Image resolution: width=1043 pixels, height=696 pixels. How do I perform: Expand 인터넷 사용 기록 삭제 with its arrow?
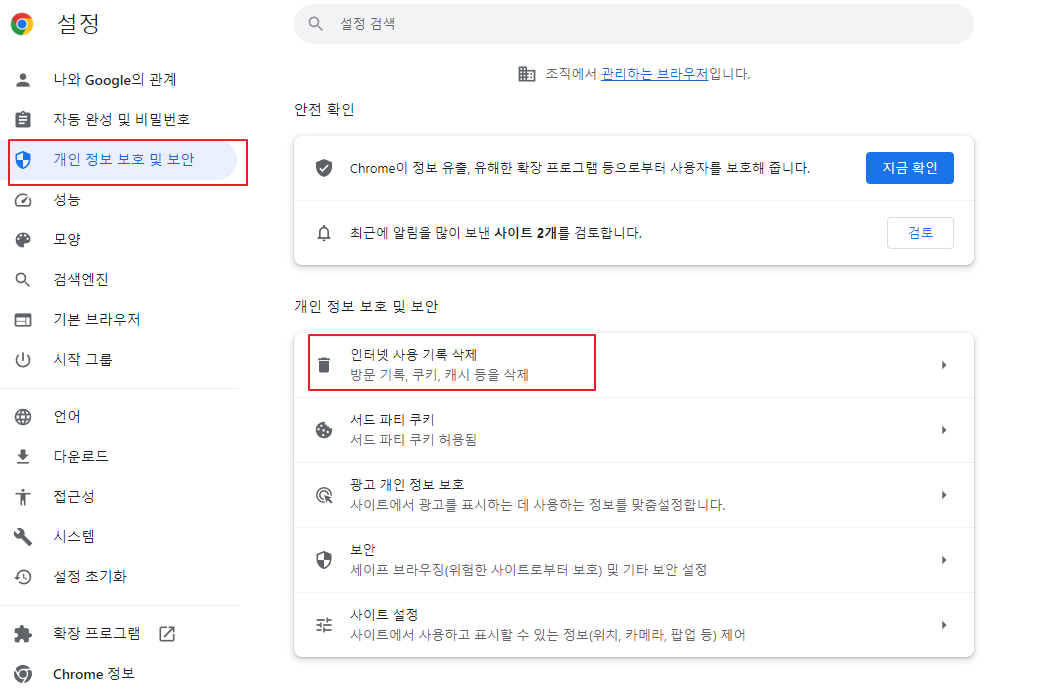point(944,365)
